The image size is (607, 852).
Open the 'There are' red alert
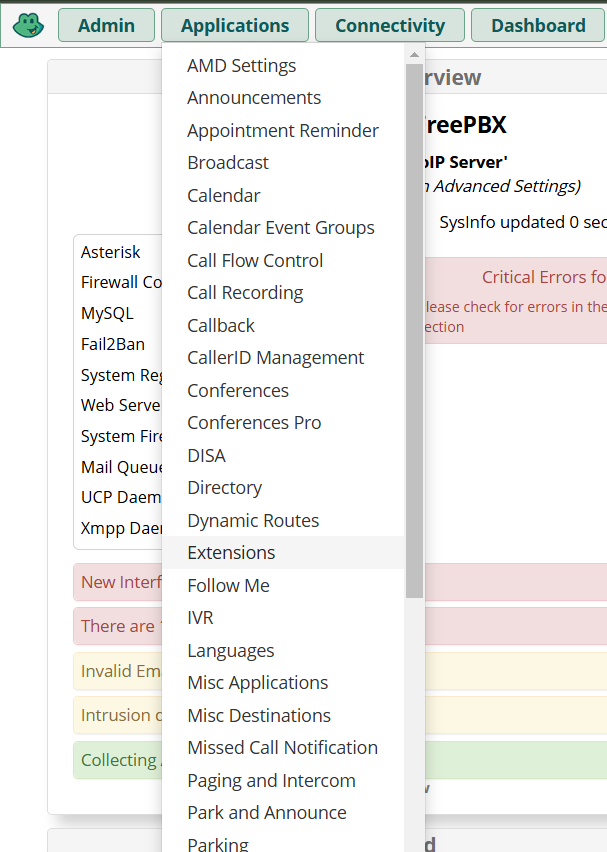pos(118,626)
